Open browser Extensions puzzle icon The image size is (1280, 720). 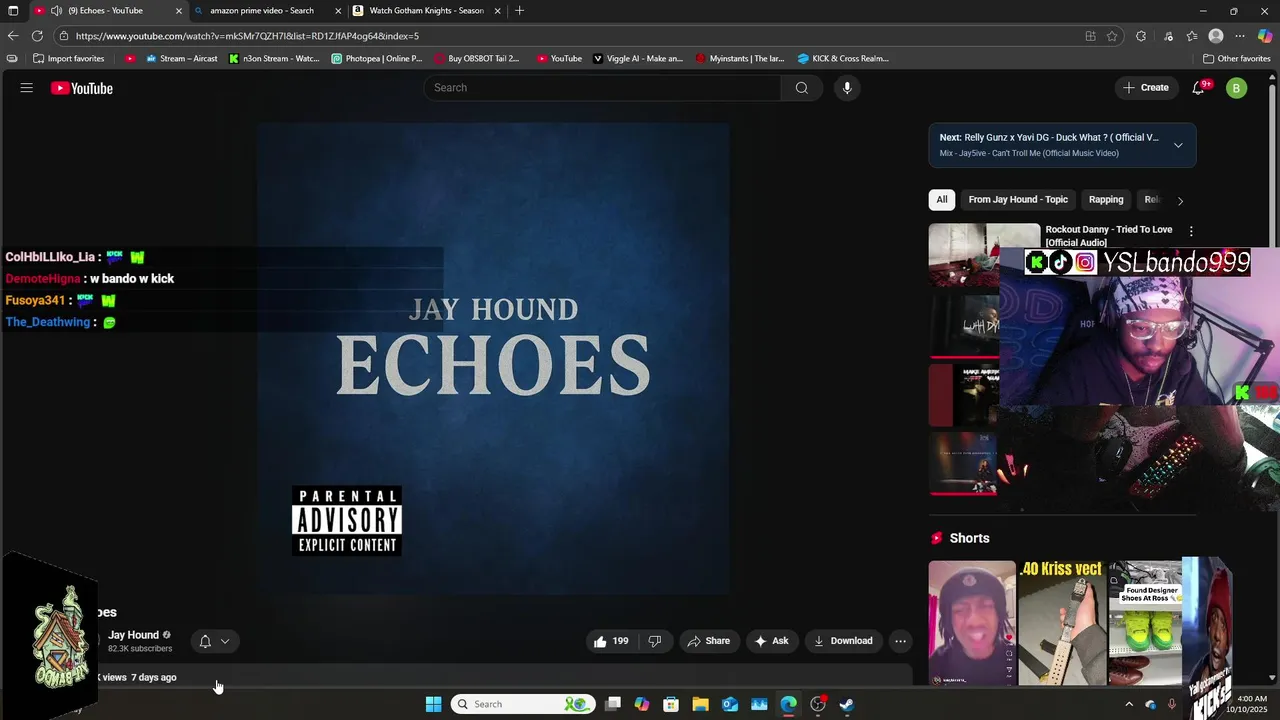[1141, 36]
